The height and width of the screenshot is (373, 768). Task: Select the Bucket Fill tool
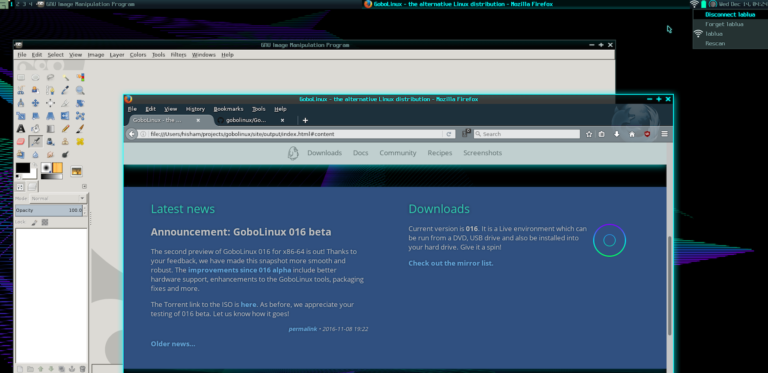click(x=35, y=129)
